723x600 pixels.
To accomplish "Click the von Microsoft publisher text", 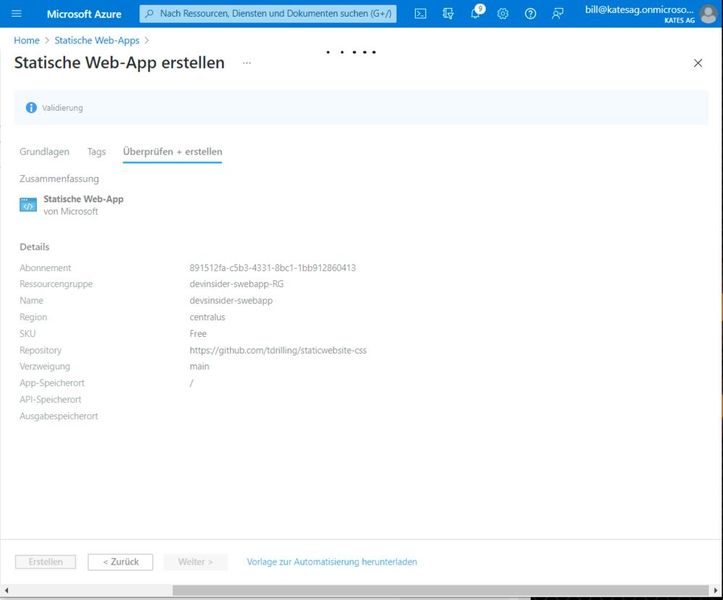I will 71,212.
